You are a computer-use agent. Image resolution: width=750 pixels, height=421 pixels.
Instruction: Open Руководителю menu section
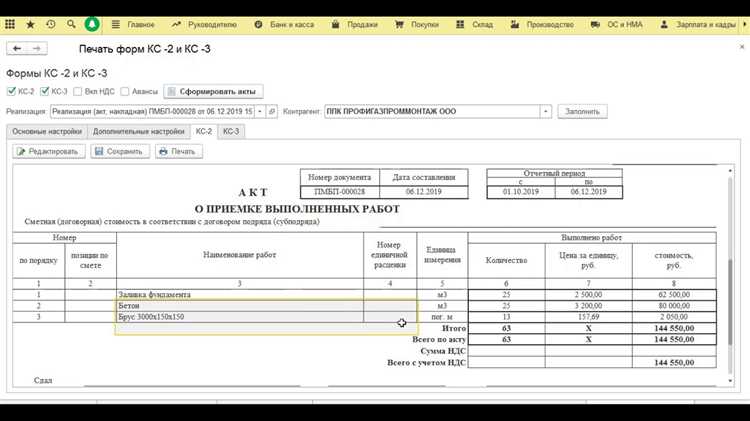204,24
